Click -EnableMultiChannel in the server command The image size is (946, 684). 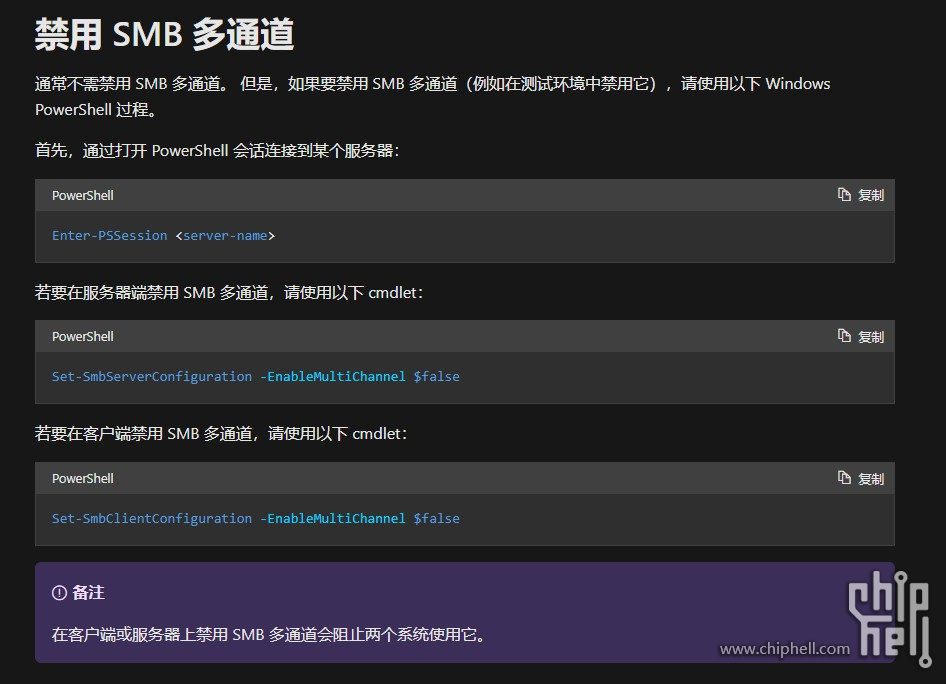(332, 377)
